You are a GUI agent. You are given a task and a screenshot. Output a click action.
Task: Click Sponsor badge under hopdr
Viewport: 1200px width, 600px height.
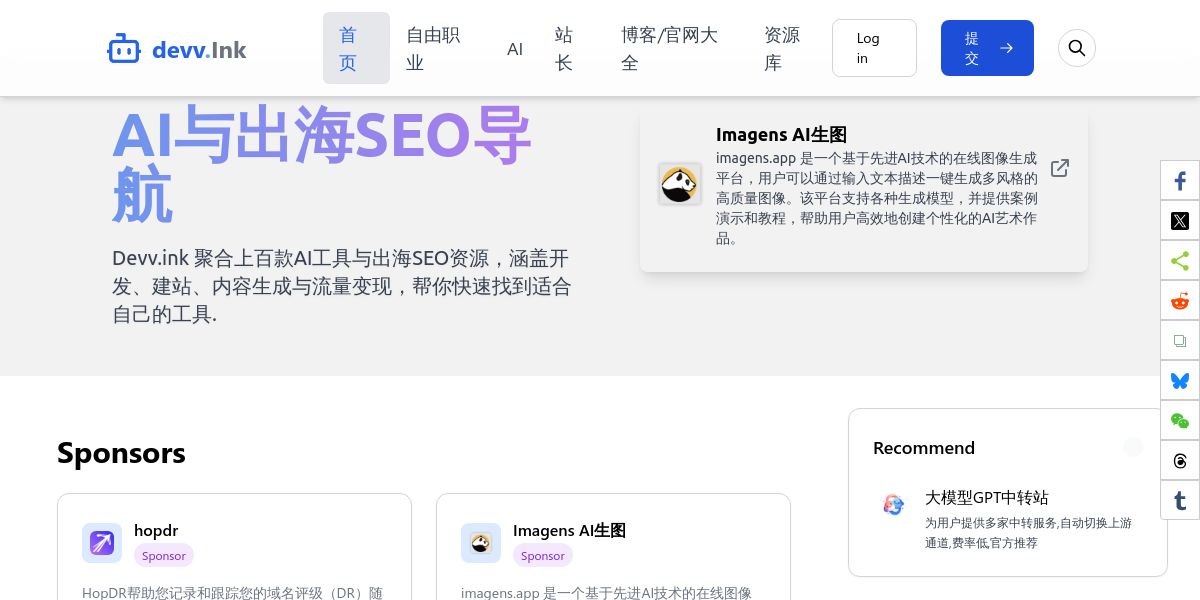tap(164, 555)
